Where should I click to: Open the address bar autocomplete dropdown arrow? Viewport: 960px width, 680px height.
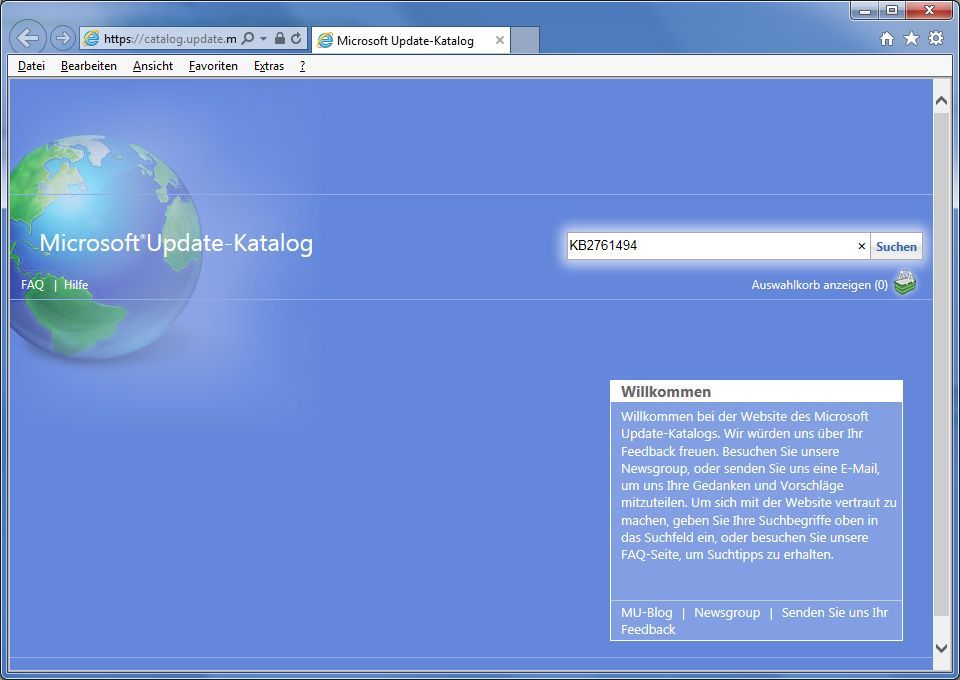point(263,39)
